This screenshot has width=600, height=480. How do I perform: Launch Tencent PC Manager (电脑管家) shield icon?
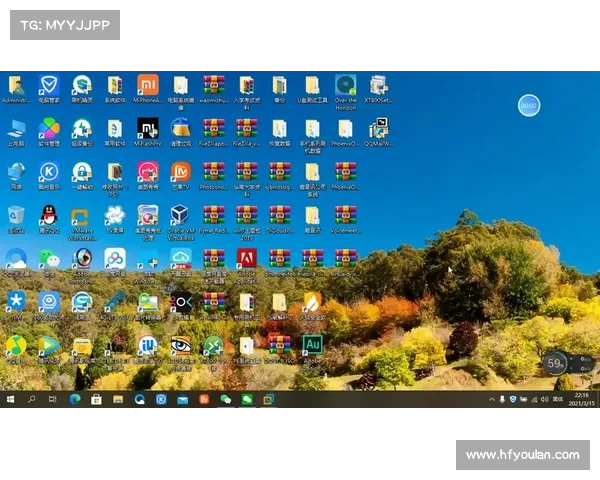[x=49, y=85]
